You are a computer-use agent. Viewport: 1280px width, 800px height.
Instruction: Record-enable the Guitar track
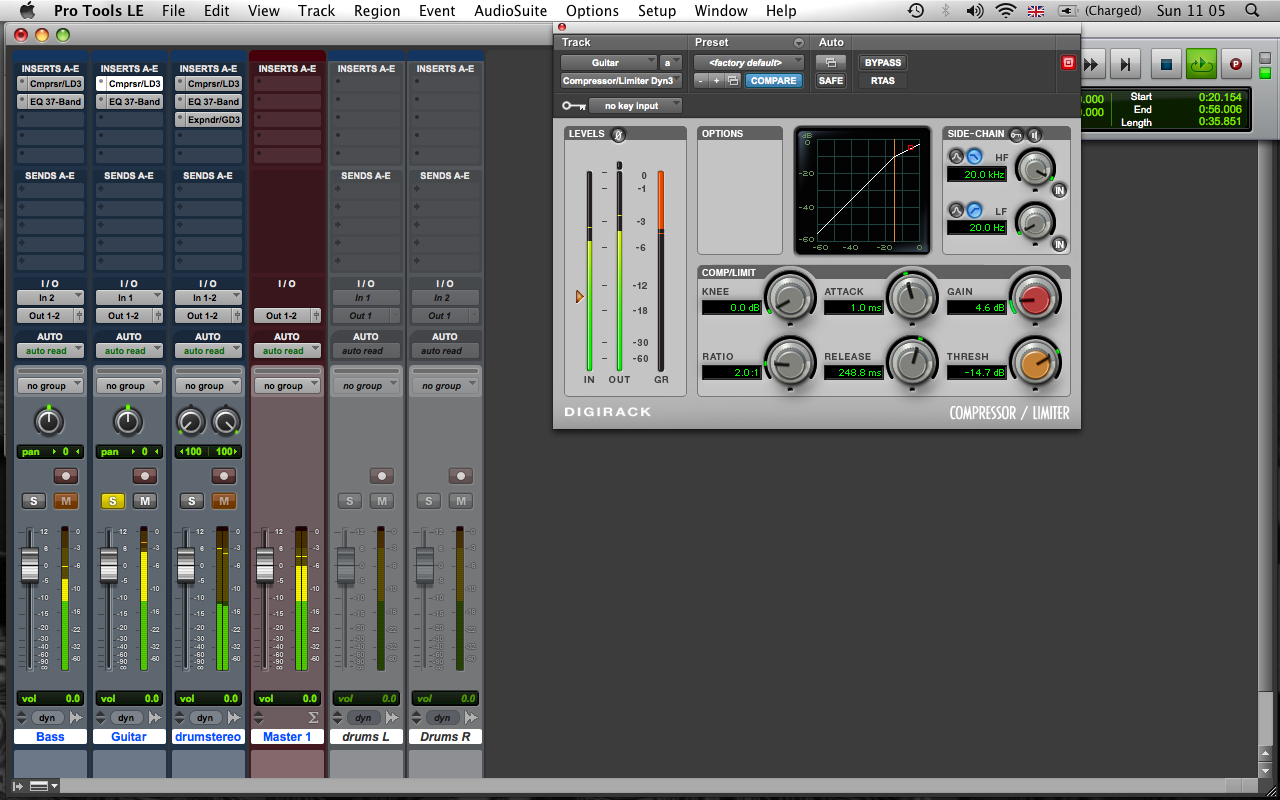[145, 476]
